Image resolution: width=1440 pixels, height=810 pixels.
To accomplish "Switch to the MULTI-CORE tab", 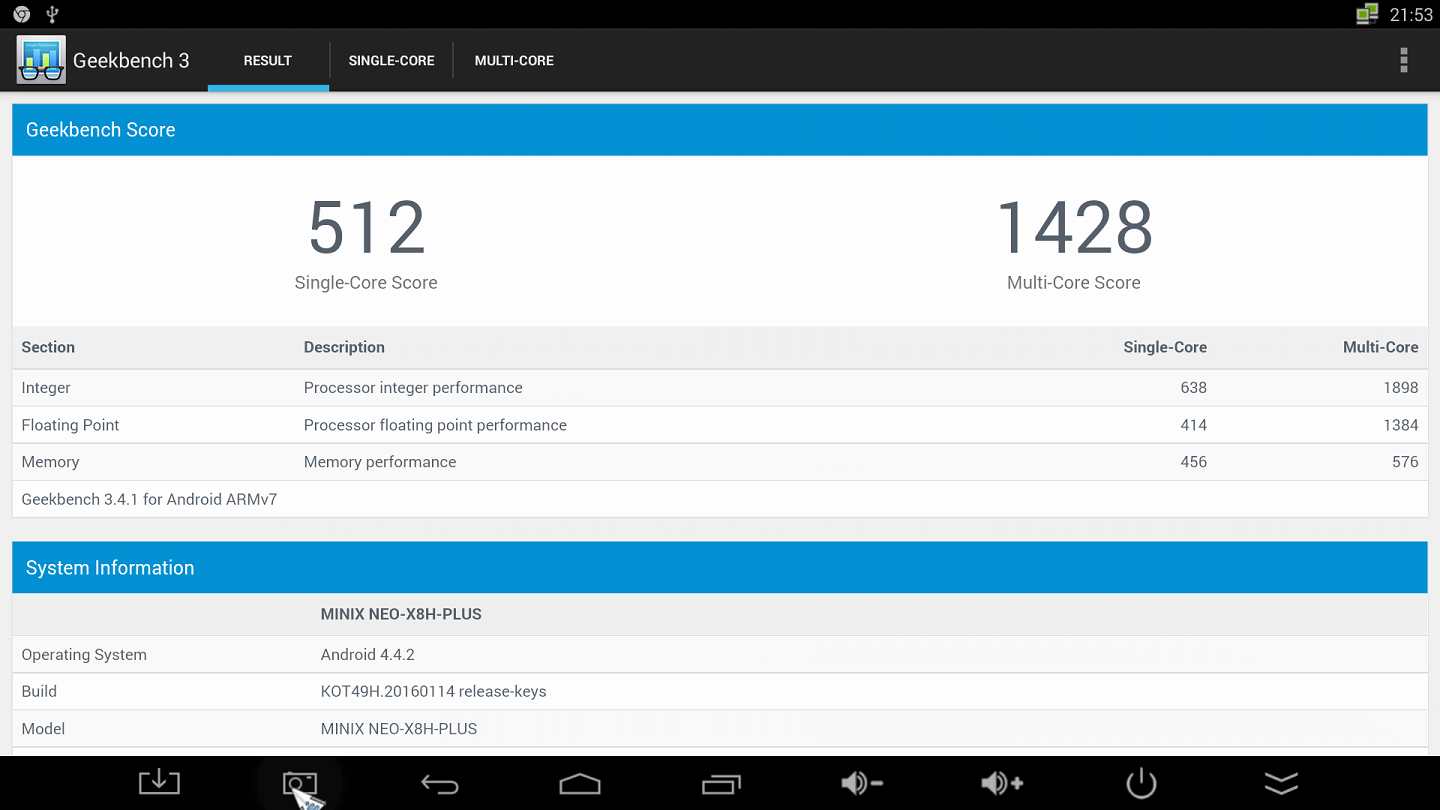I will click(x=514, y=60).
